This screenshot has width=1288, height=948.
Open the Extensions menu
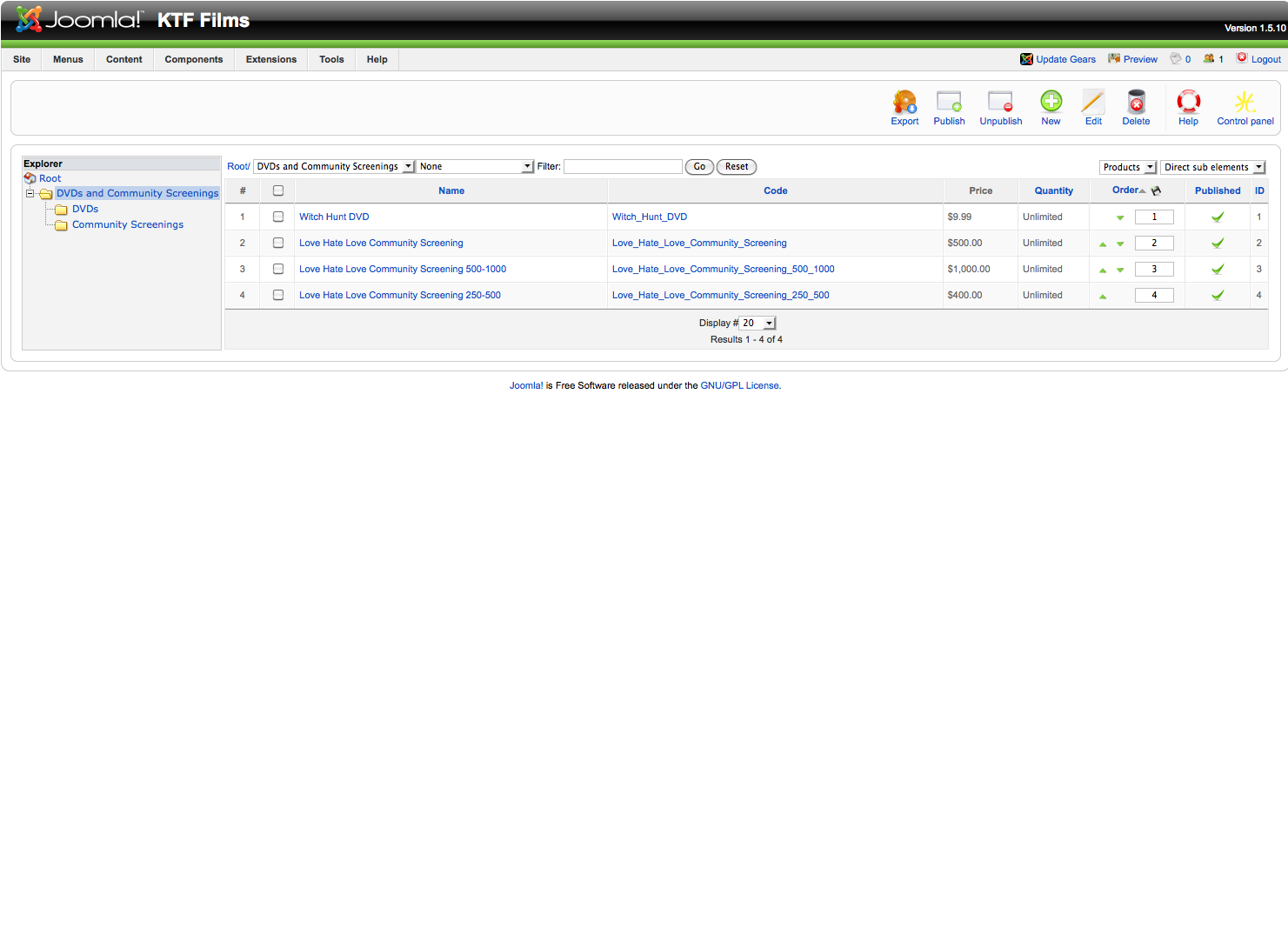pos(271,59)
